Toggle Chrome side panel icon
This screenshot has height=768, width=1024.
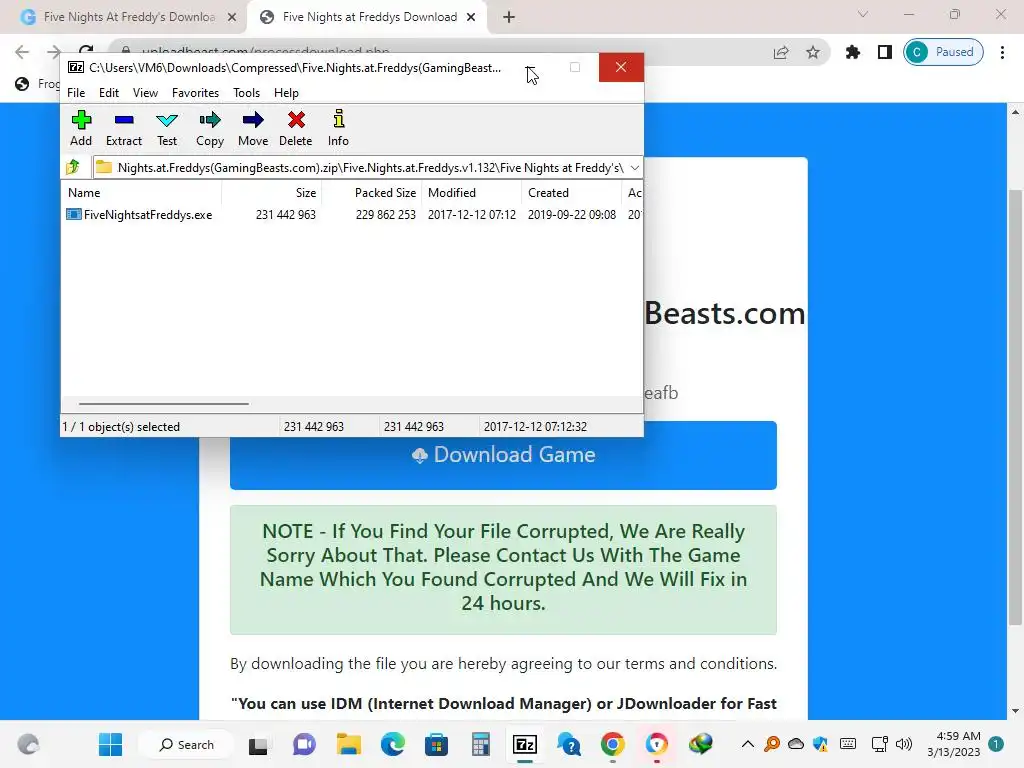pos(885,52)
